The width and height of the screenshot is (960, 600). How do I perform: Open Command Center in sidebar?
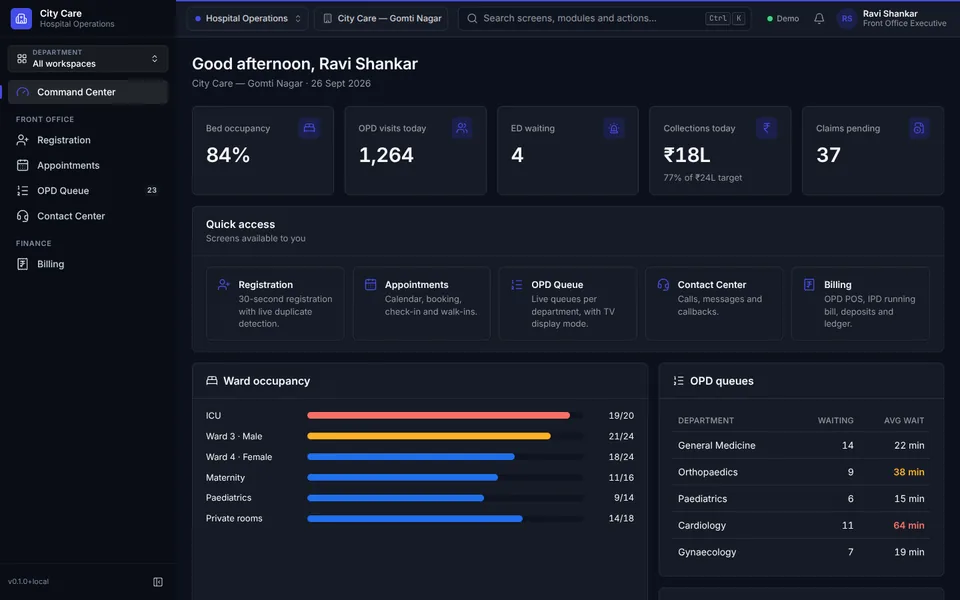coord(88,92)
